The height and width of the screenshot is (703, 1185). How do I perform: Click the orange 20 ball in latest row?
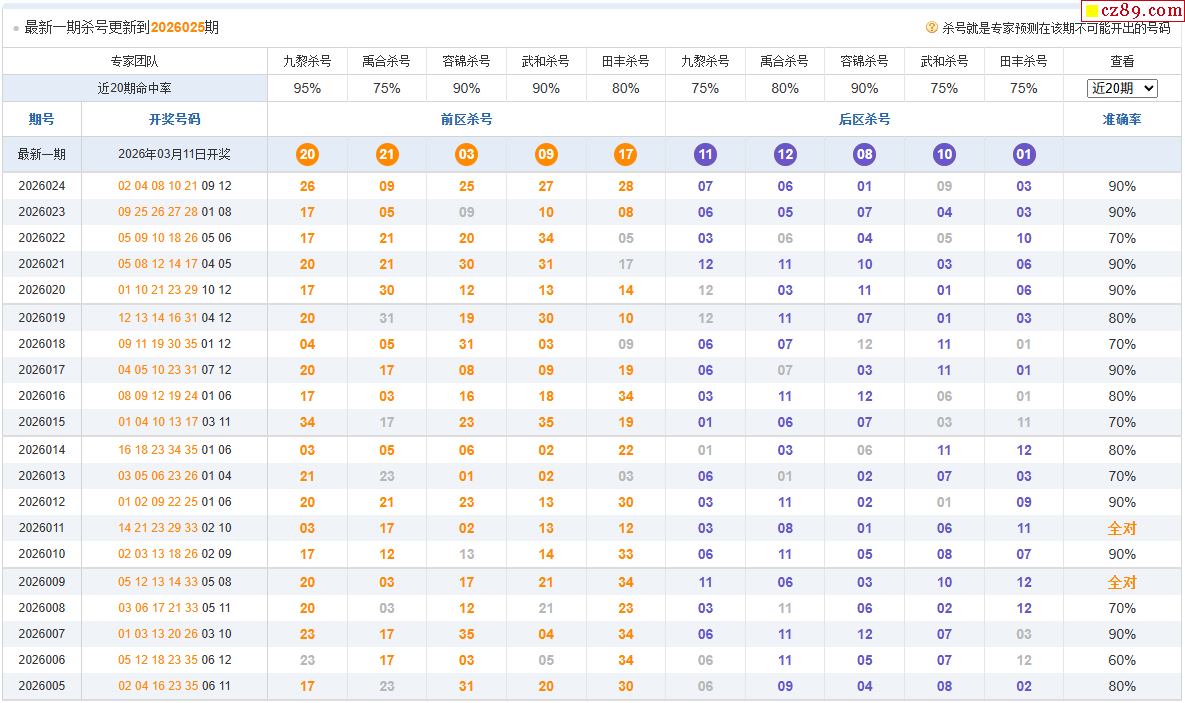[x=307, y=155]
